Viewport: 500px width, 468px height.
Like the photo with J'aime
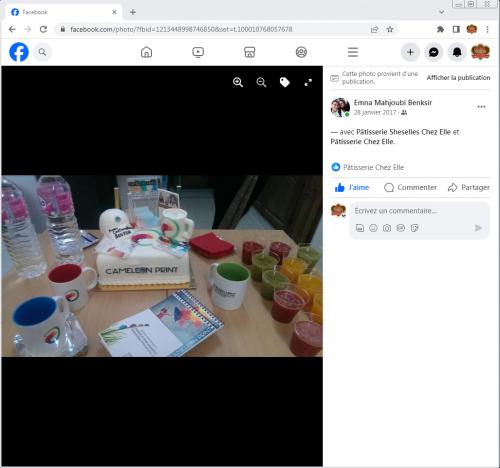click(352, 187)
